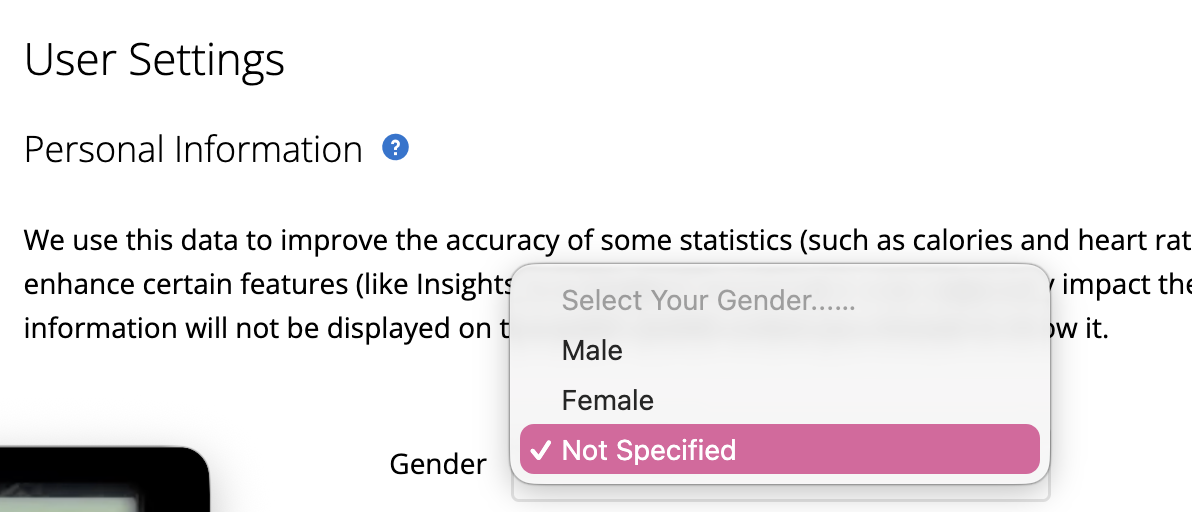Image resolution: width=1192 pixels, height=512 pixels.
Task: Click the word "impact" right of the menu
Action: tap(1103, 285)
